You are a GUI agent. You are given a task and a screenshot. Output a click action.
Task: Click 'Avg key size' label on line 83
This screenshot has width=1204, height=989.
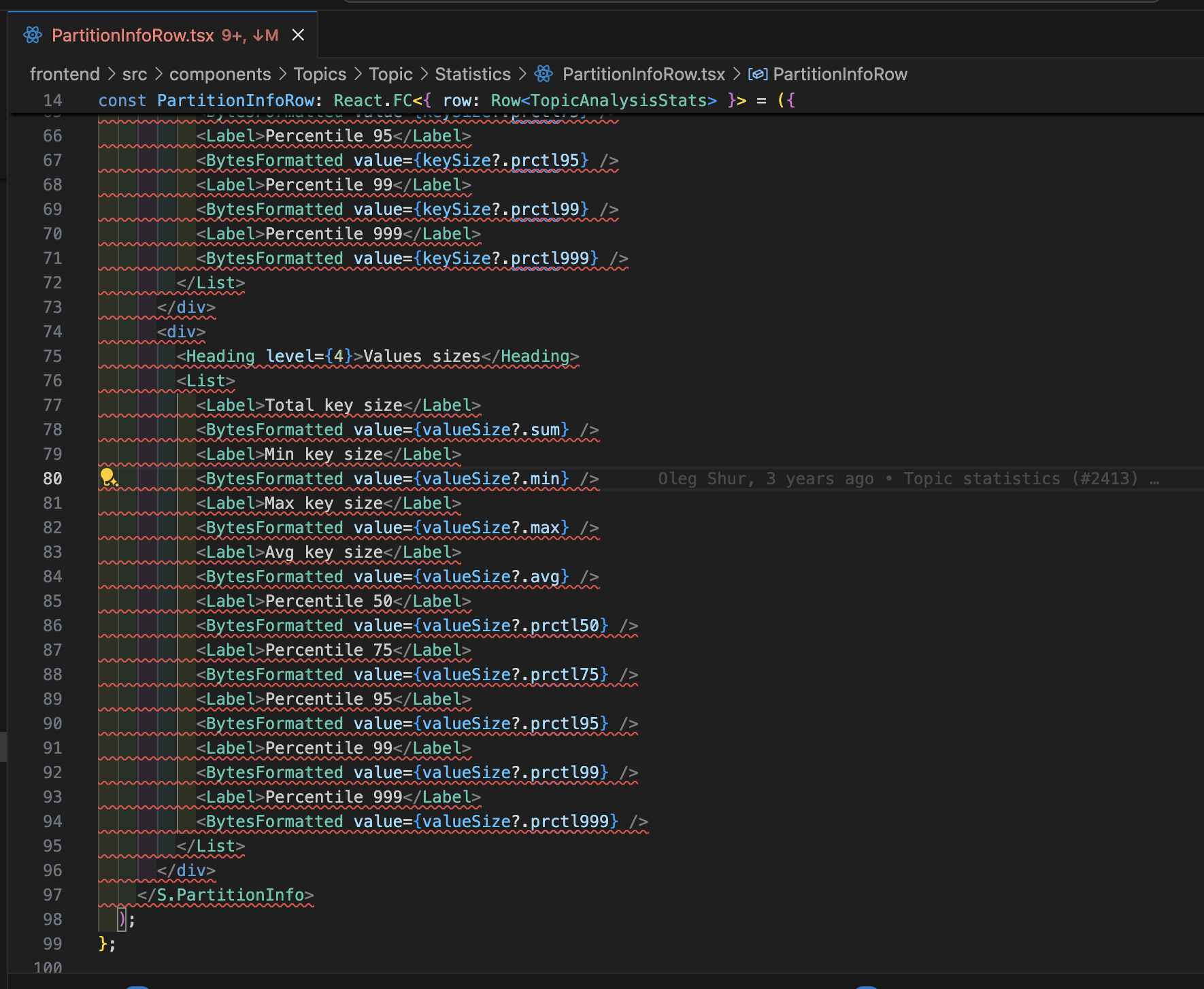pos(324,552)
